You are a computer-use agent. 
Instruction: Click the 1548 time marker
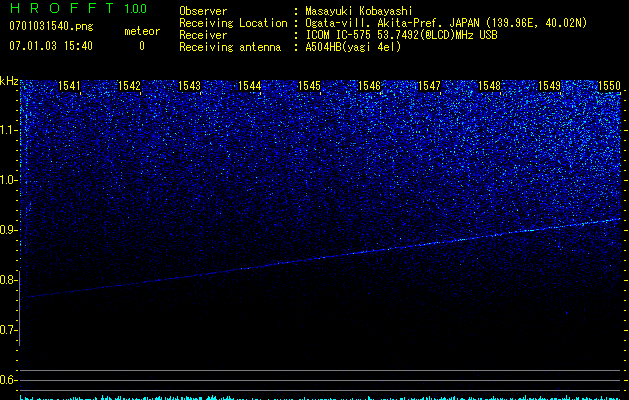[489, 86]
